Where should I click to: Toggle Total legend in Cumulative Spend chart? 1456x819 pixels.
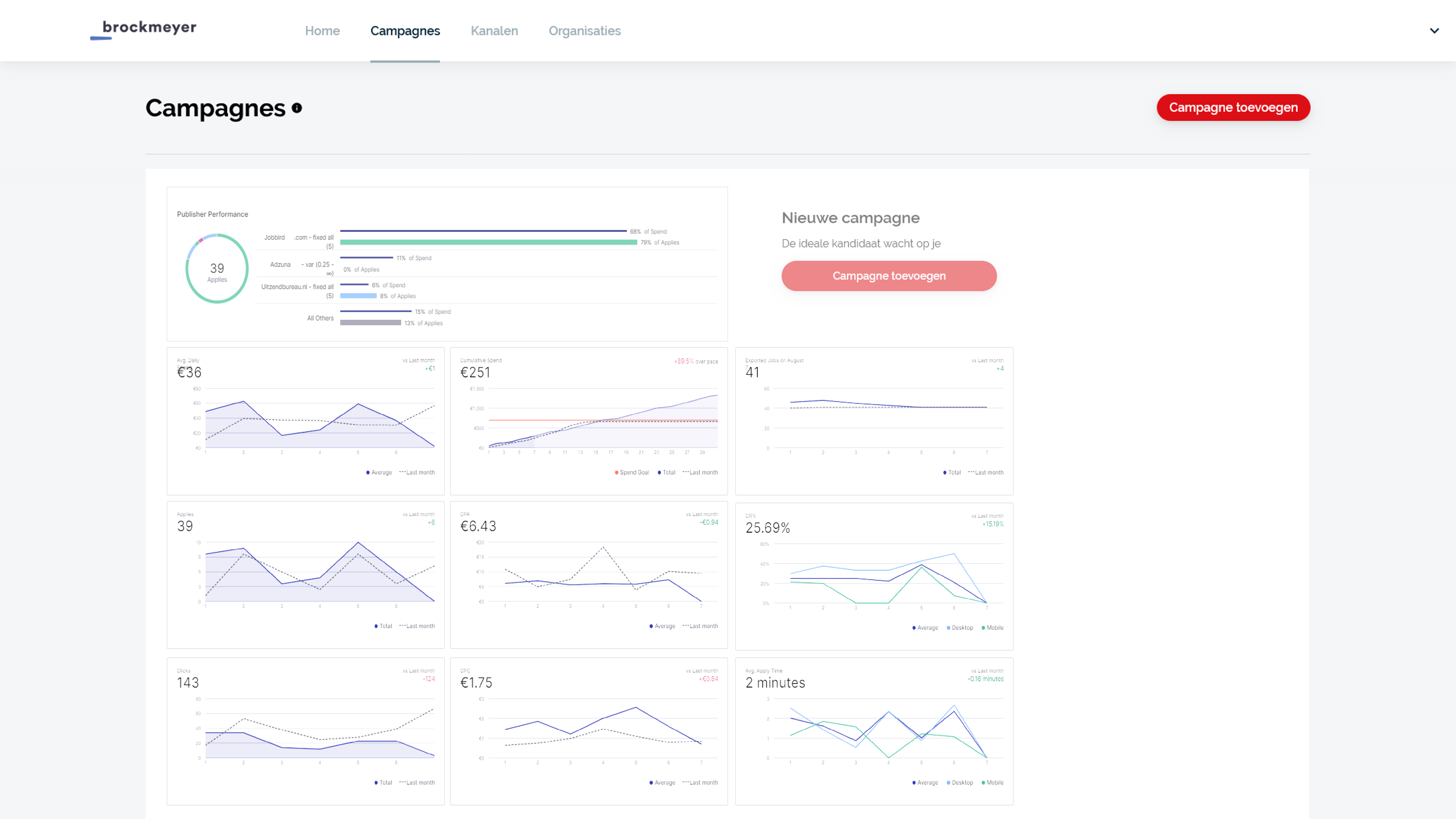(x=666, y=473)
